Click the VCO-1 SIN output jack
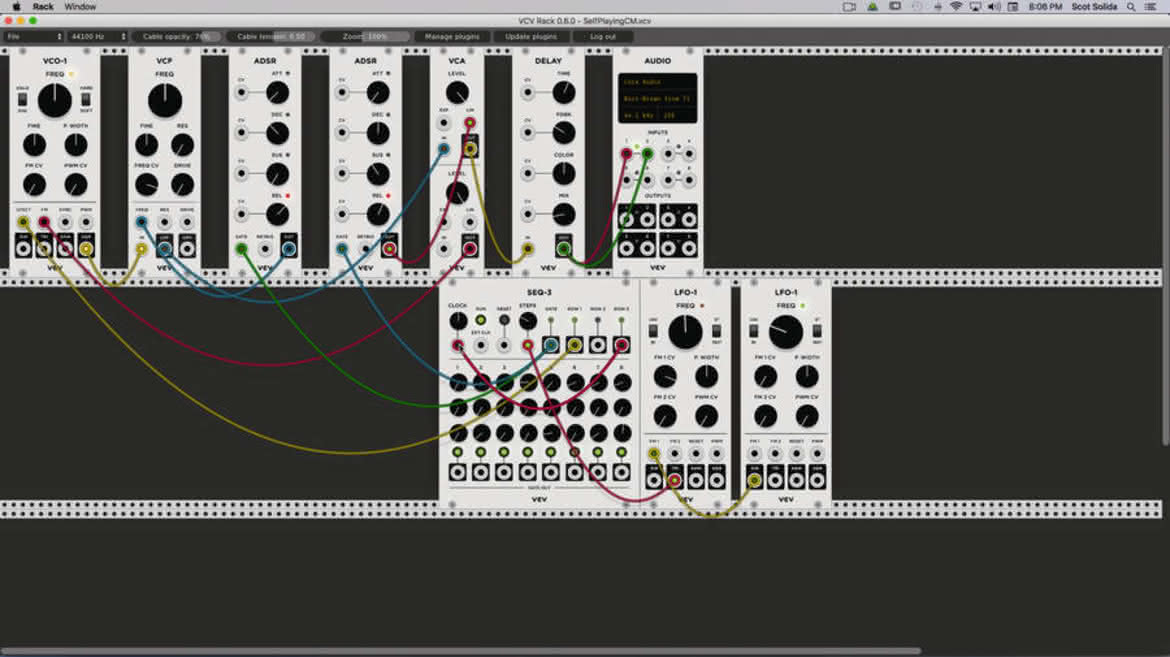This screenshot has height=657, width=1170. pyautogui.click(x=24, y=249)
